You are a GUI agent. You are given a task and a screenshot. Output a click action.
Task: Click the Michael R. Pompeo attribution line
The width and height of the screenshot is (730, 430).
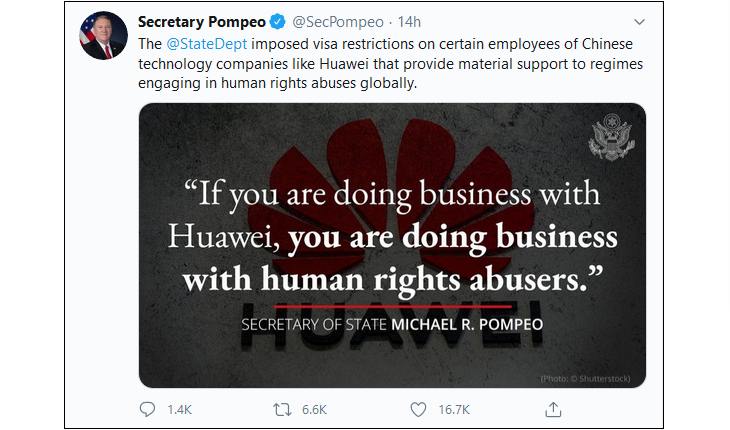click(392, 324)
